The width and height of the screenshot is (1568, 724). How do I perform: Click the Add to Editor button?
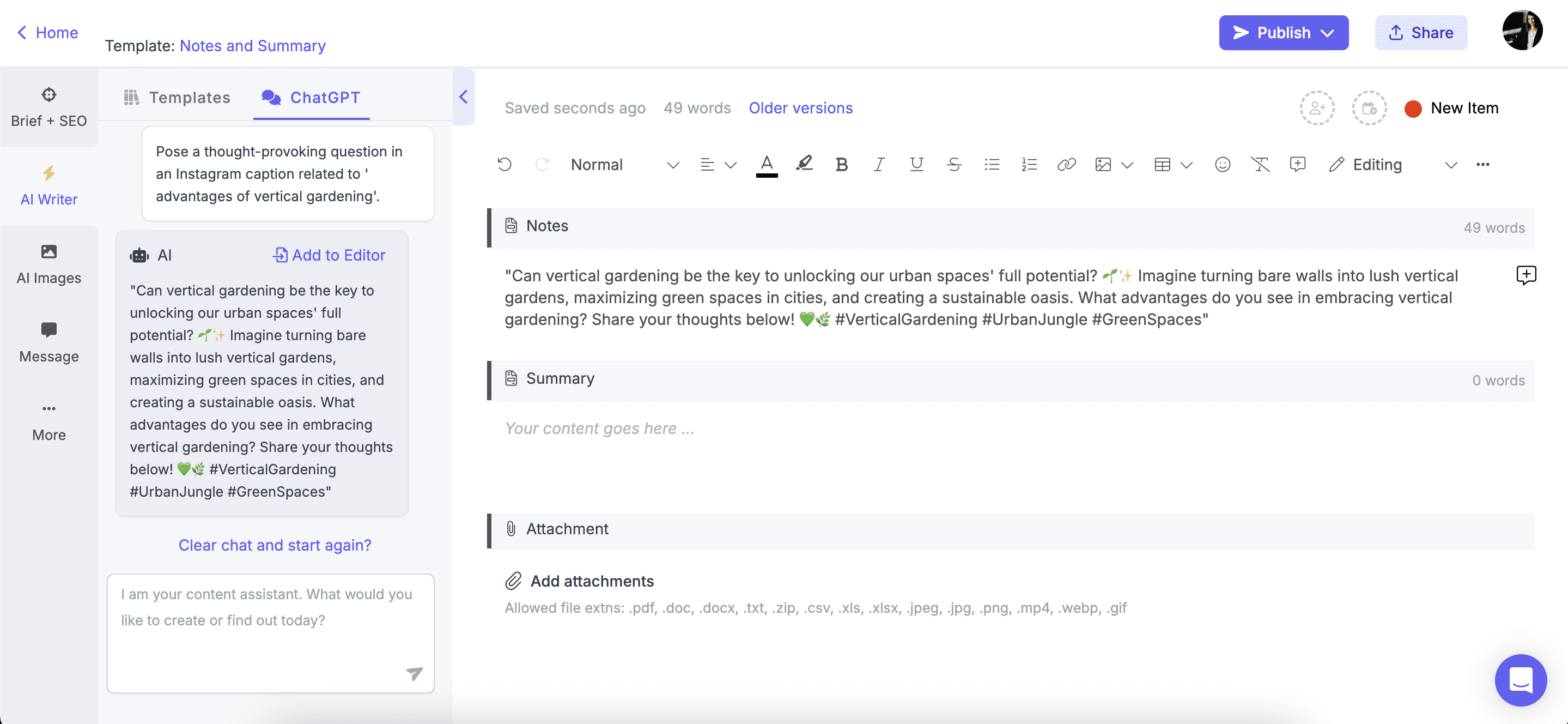click(329, 254)
